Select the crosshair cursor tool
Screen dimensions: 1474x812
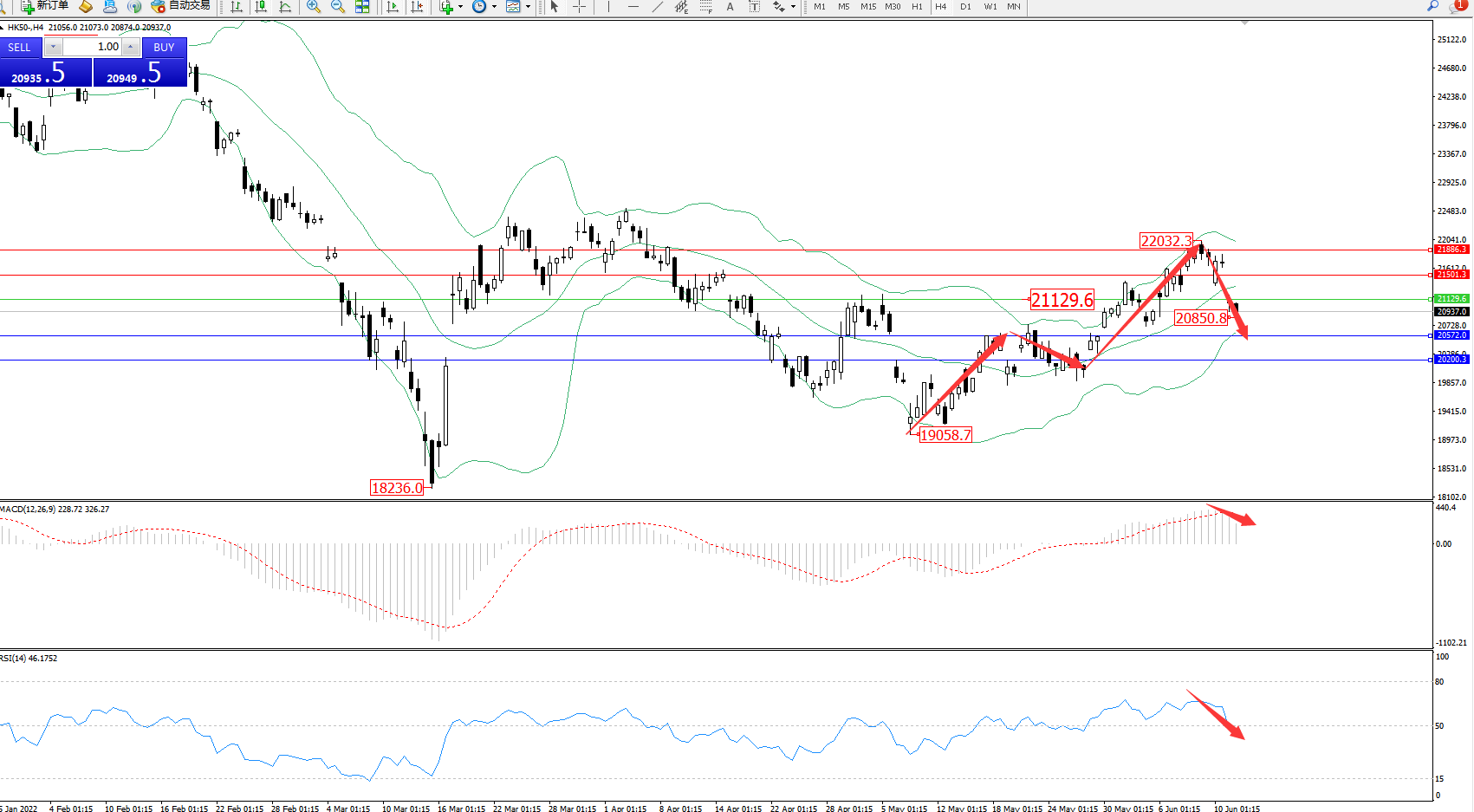(579, 7)
